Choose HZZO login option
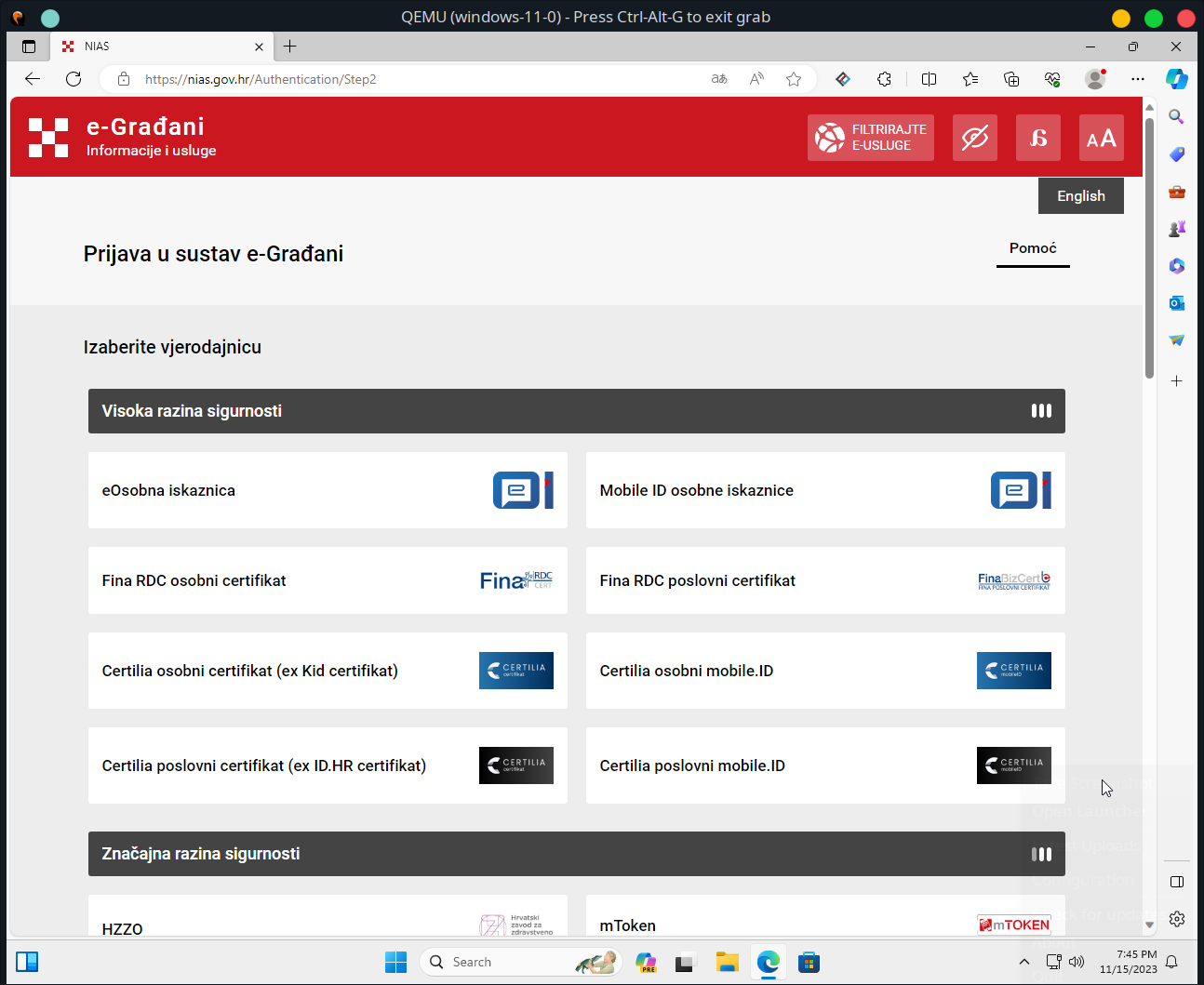Viewport: 1204px width, 985px height. pyautogui.click(x=328, y=917)
